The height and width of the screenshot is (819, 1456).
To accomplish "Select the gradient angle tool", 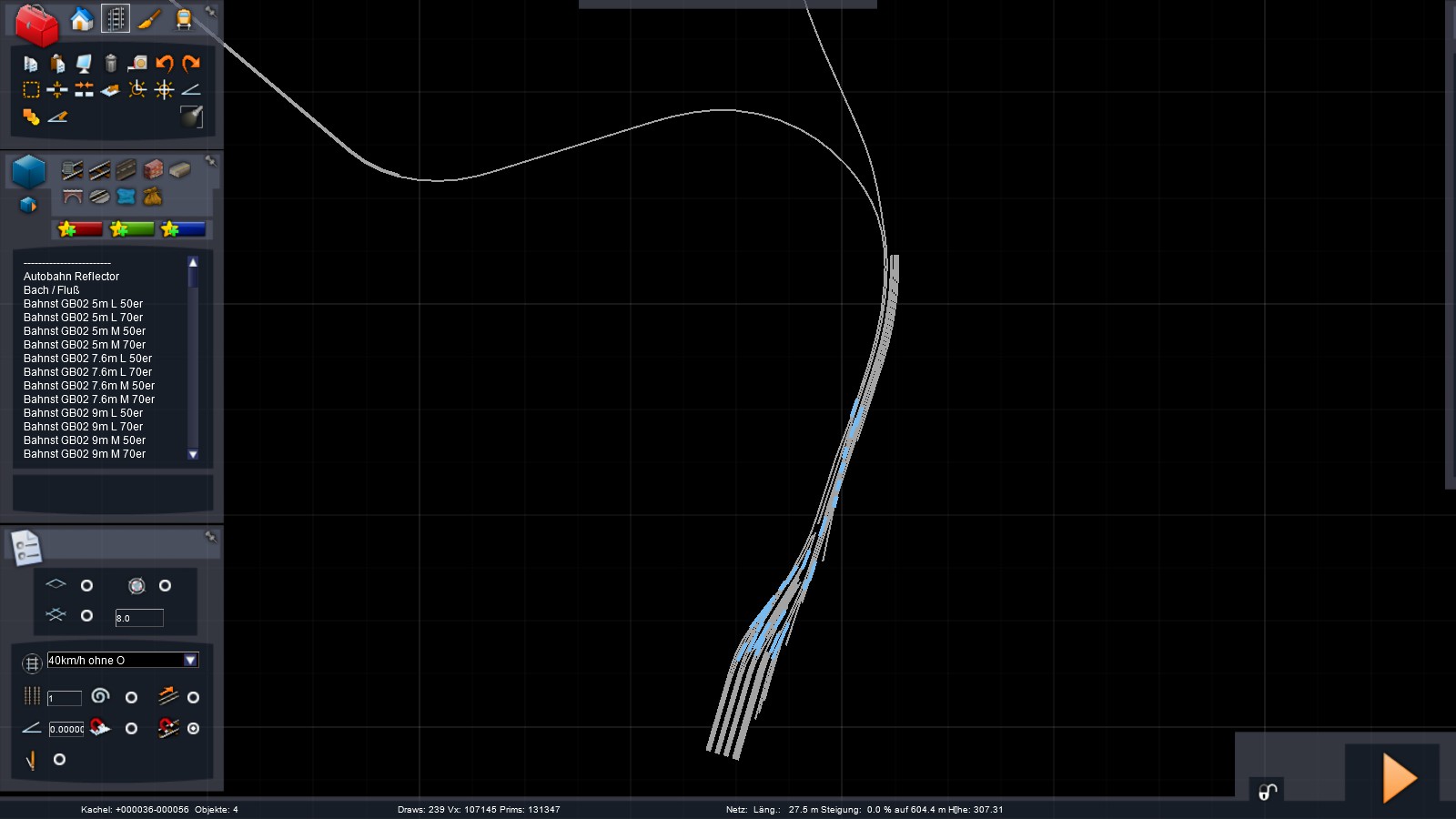I will (191, 89).
